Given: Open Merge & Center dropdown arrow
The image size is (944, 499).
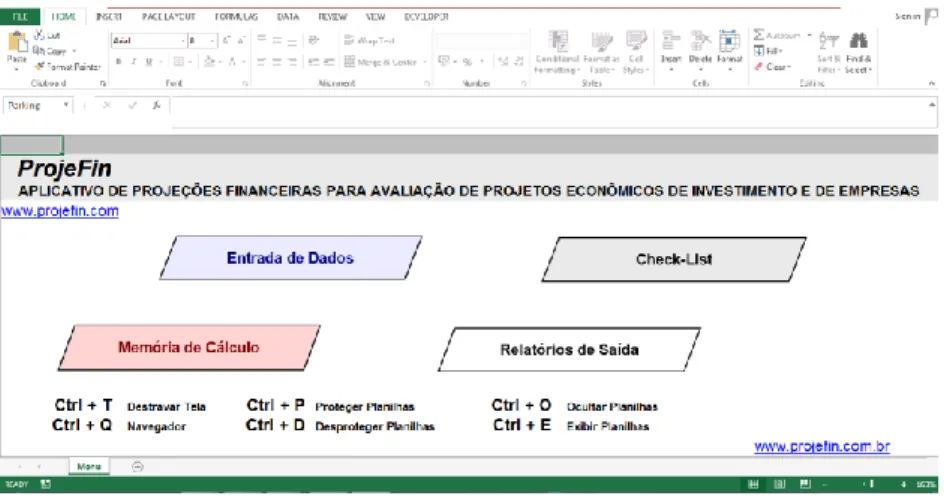Looking at the screenshot, I should point(424,61).
